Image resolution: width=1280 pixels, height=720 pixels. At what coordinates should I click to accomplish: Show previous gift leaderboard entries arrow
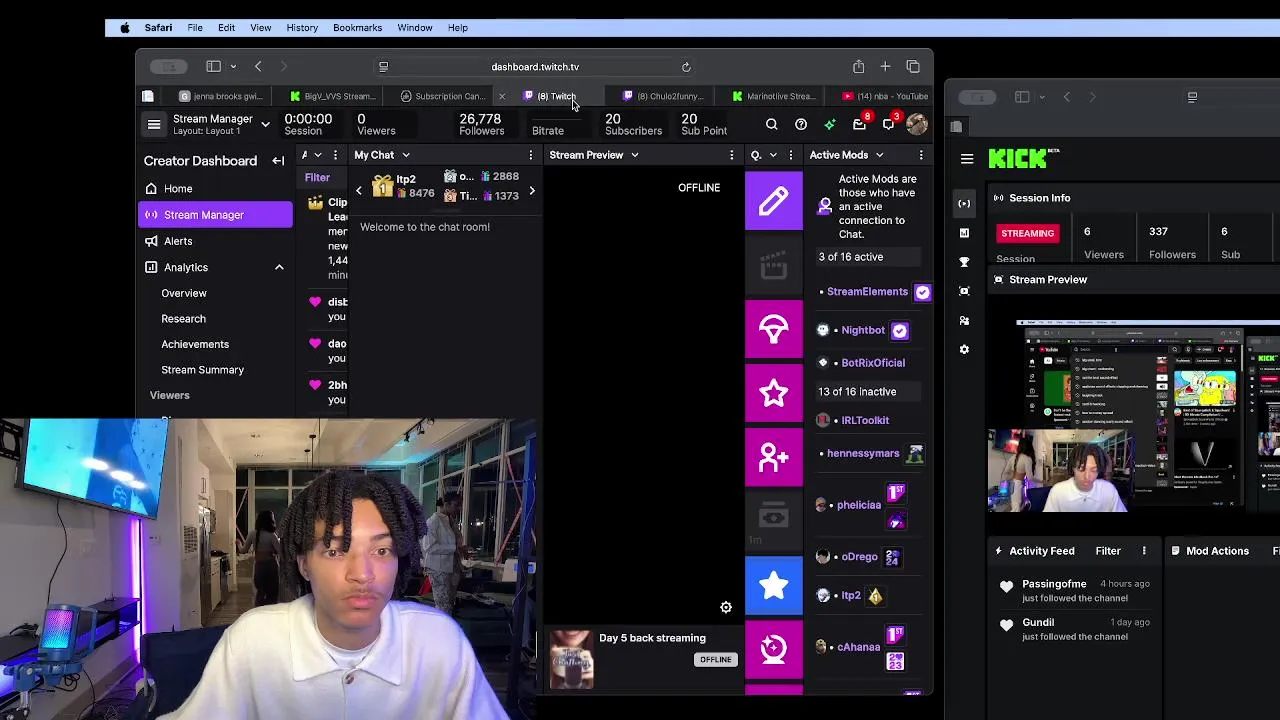click(x=359, y=190)
